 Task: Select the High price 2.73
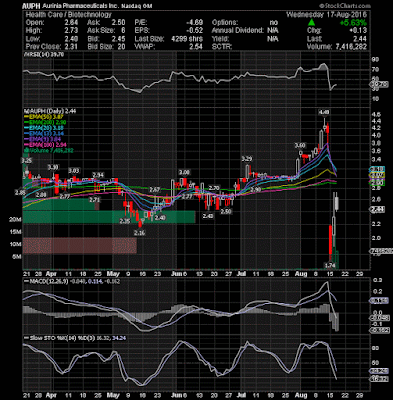[71, 31]
